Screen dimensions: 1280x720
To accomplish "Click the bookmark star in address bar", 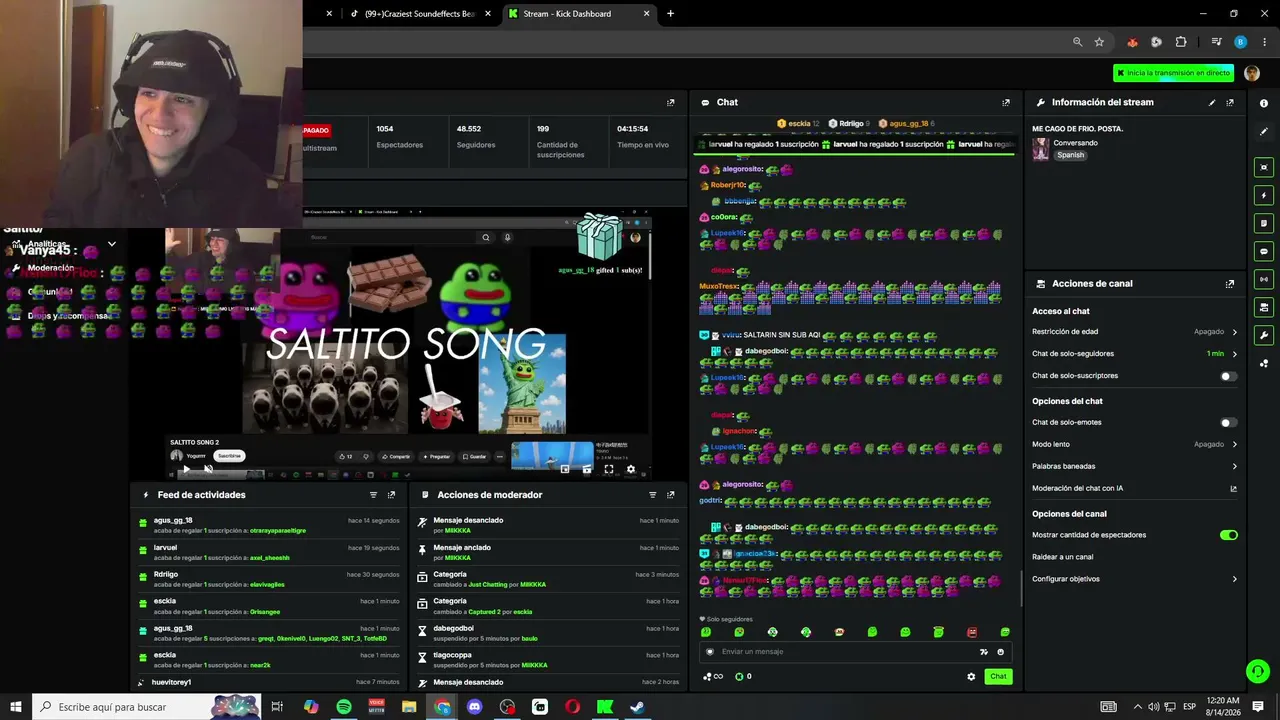I will pyautogui.click(x=1099, y=42).
